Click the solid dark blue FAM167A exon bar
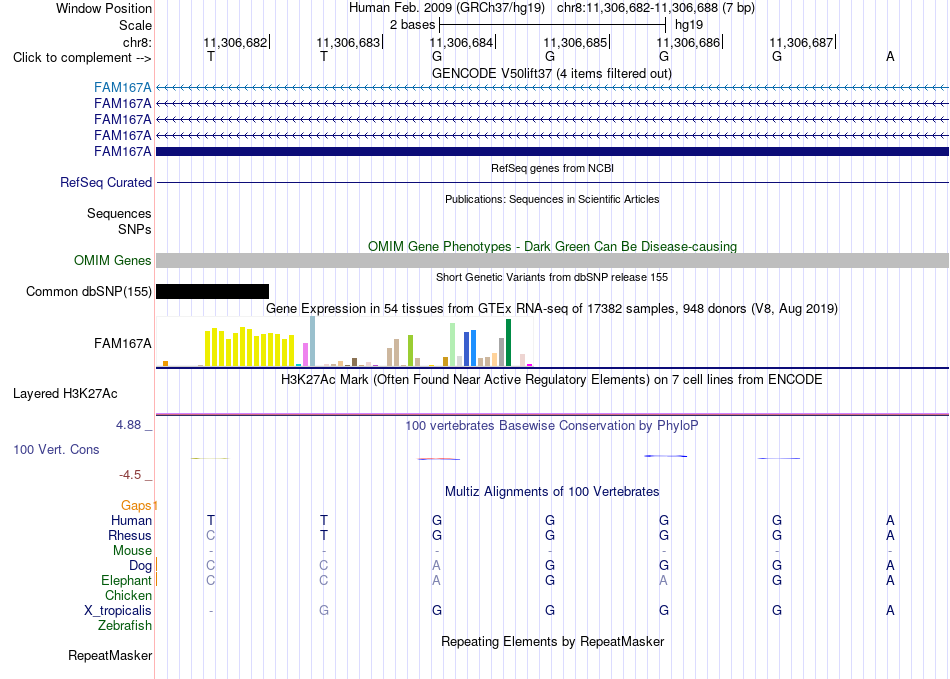Viewport: 950px width, 679px height. pyautogui.click(x=552, y=151)
